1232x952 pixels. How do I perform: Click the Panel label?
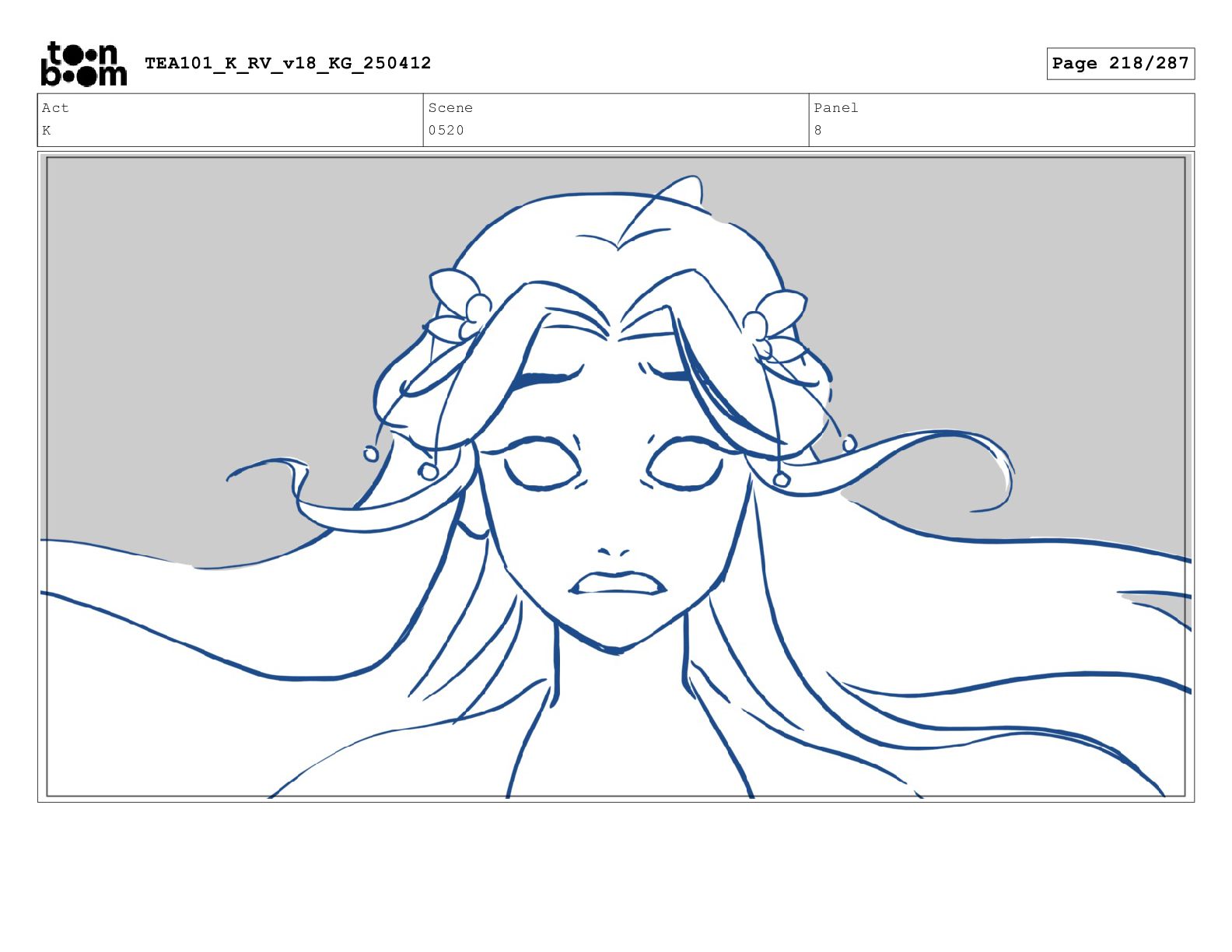pos(836,108)
